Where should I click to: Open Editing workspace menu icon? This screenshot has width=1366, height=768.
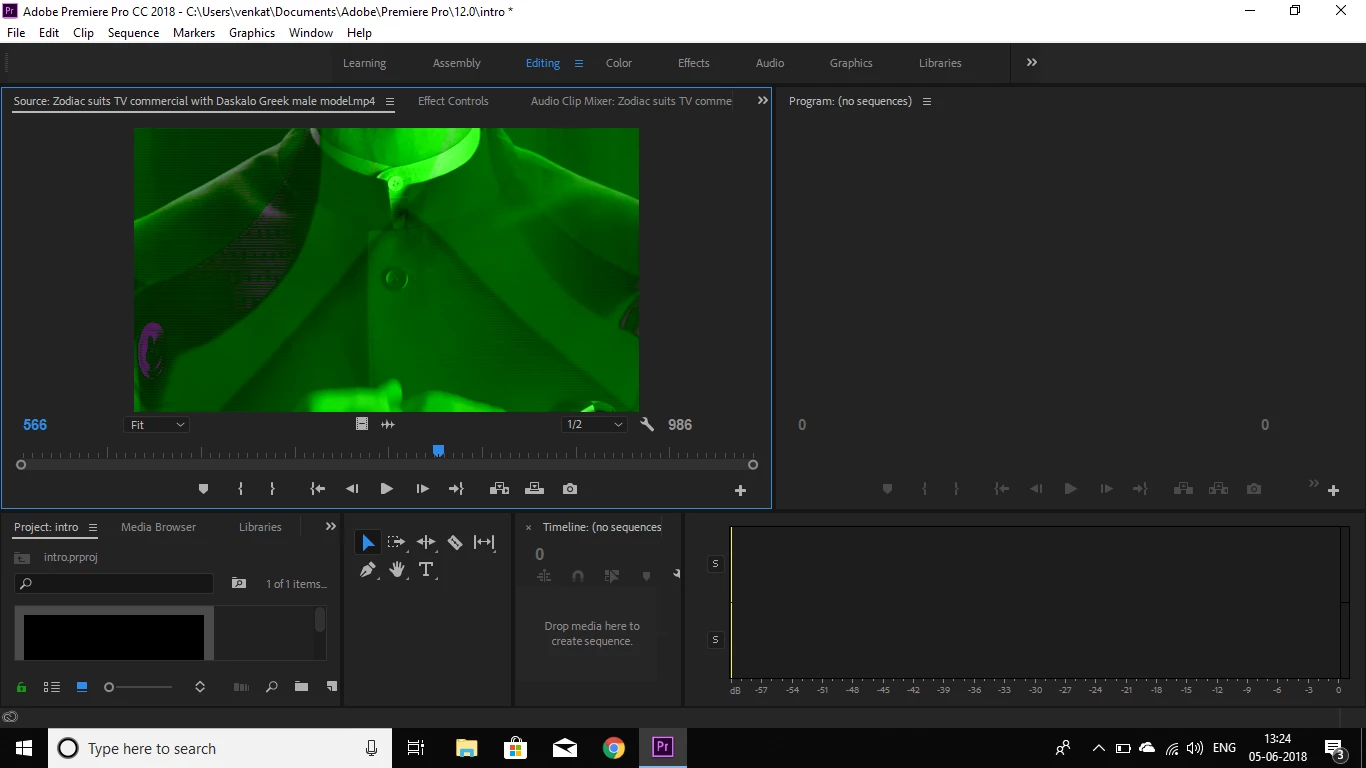point(578,63)
